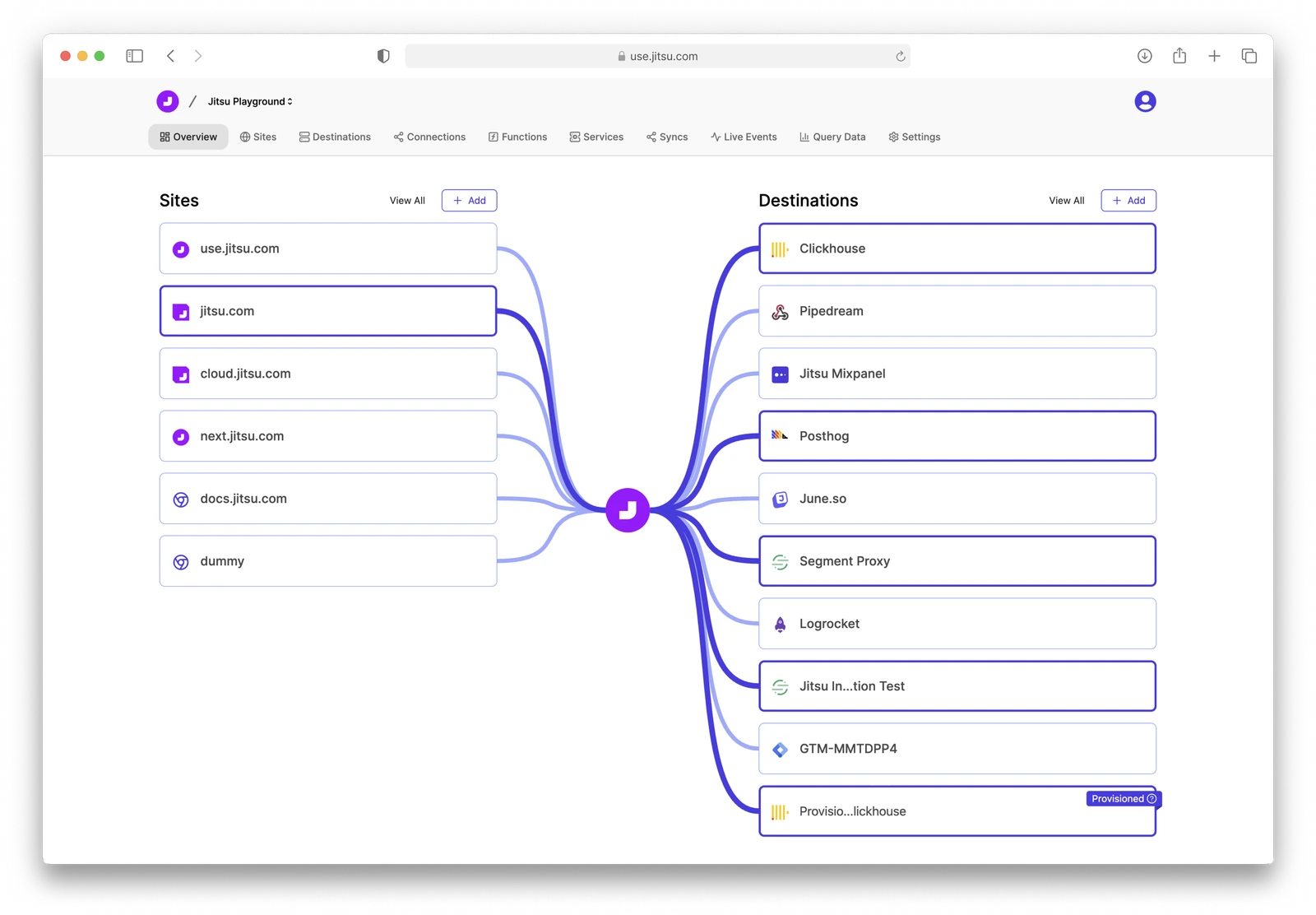This screenshot has height=915, width=1316.
Task: Go forward in Safari history
Action: coord(198,56)
